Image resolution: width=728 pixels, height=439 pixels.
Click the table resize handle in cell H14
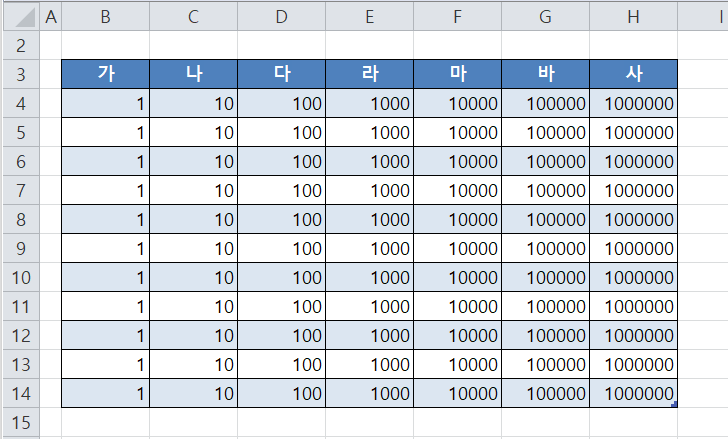point(674,404)
